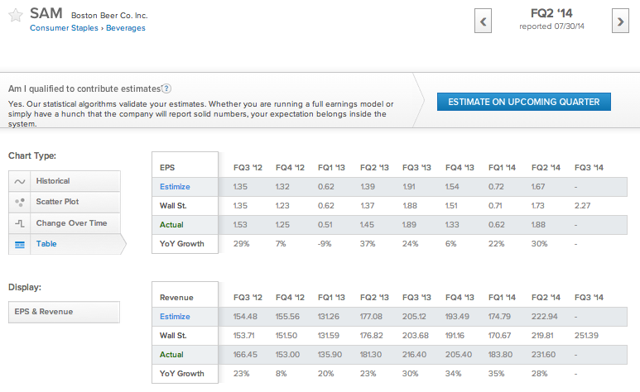This screenshot has width=640, height=392.
Task: Click Actual label in Revenue table
Action: [x=171, y=354]
